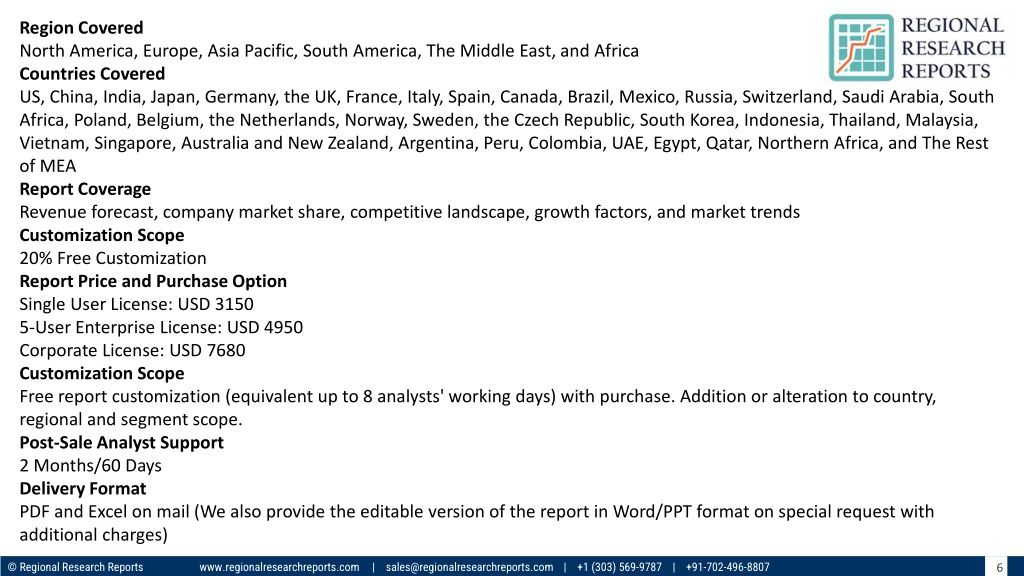Viewport: 1024px width, 576px height.
Task: Click the 2 Months/60 Days text
Action: coord(91,466)
